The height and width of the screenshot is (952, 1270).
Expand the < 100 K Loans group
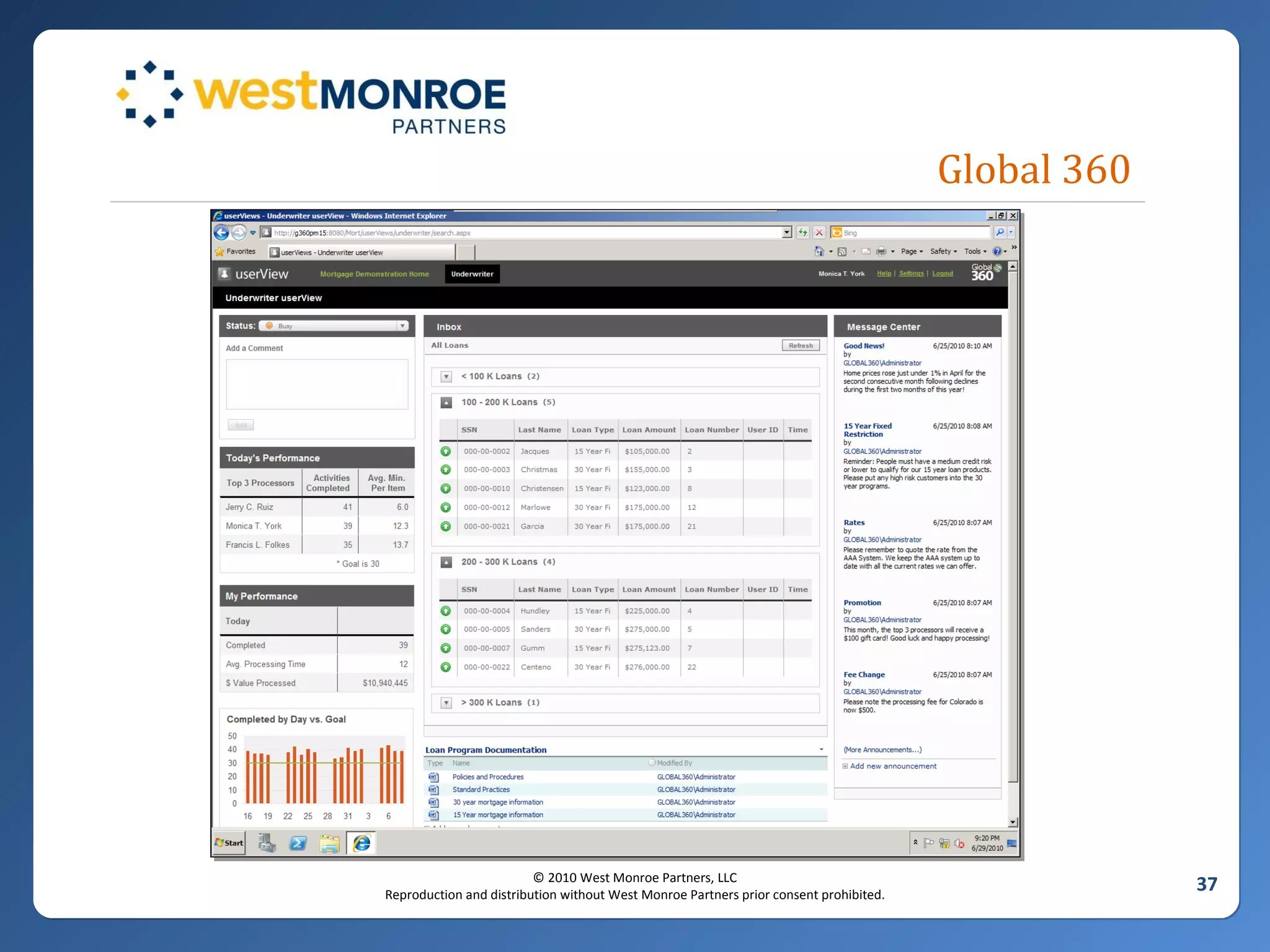[446, 377]
